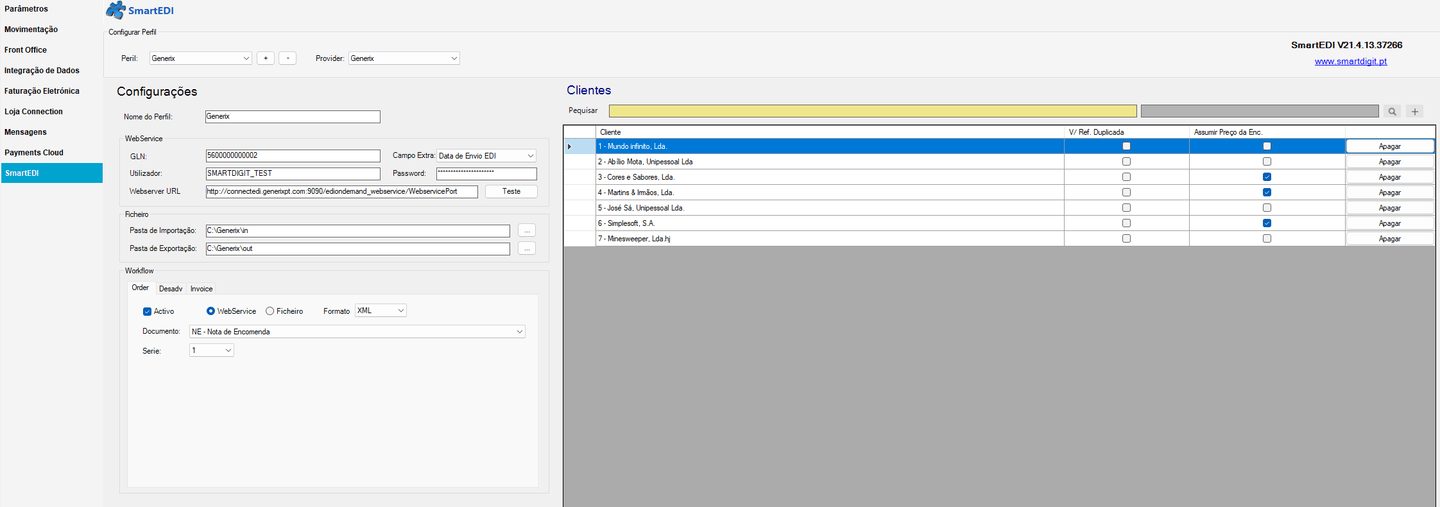Select client row 7 - Minesweeper, Lda.hj
This screenshot has height=507, width=1440.
click(830, 239)
